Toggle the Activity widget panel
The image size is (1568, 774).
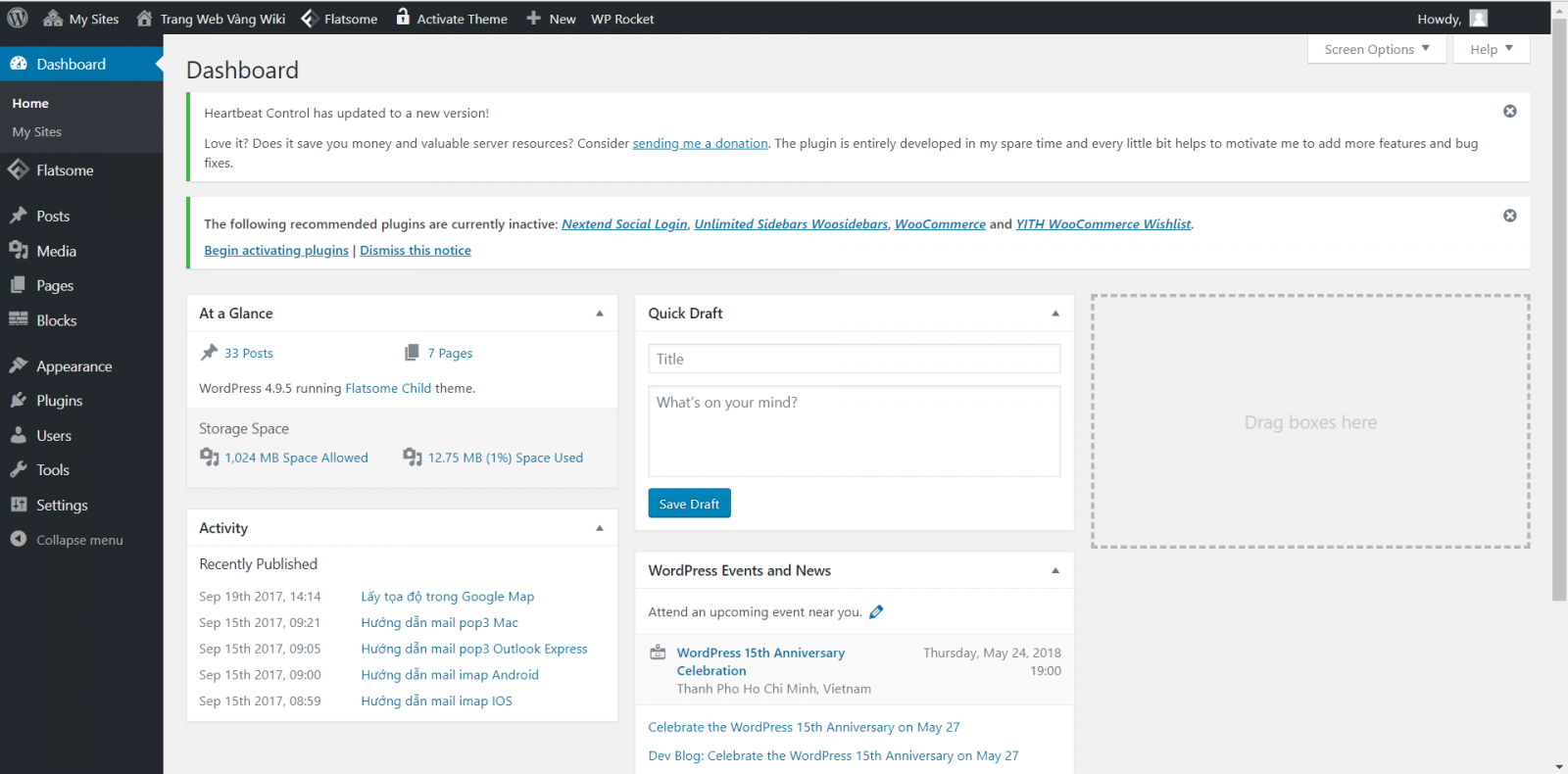pos(600,528)
